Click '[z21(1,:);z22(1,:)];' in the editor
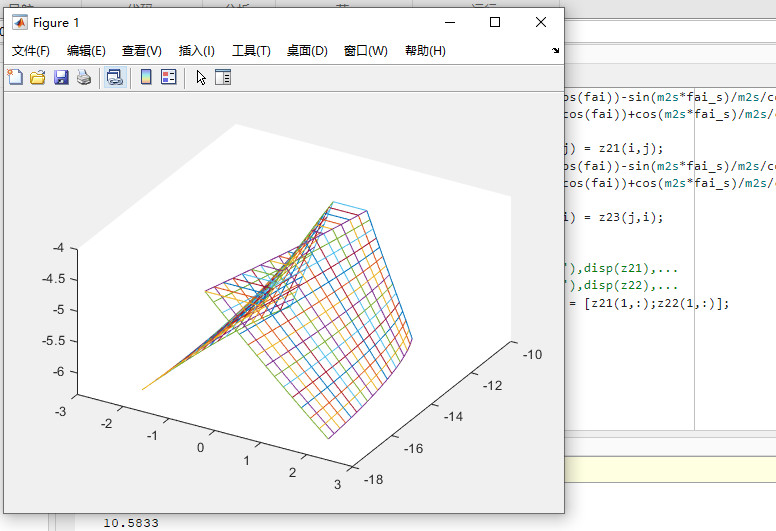776x531 pixels. coord(656,303)
